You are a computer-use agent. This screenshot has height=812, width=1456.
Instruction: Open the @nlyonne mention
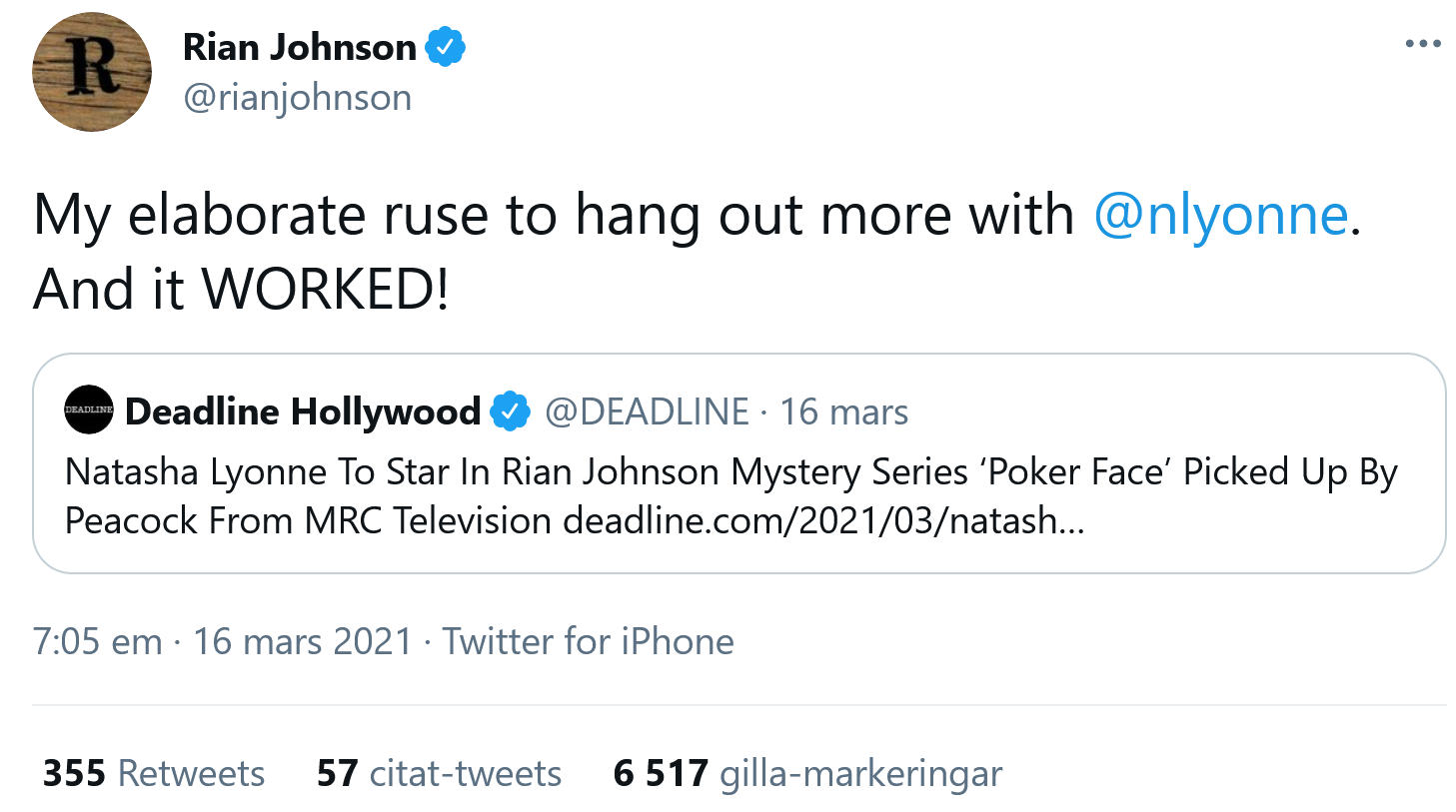(1223, 213)
